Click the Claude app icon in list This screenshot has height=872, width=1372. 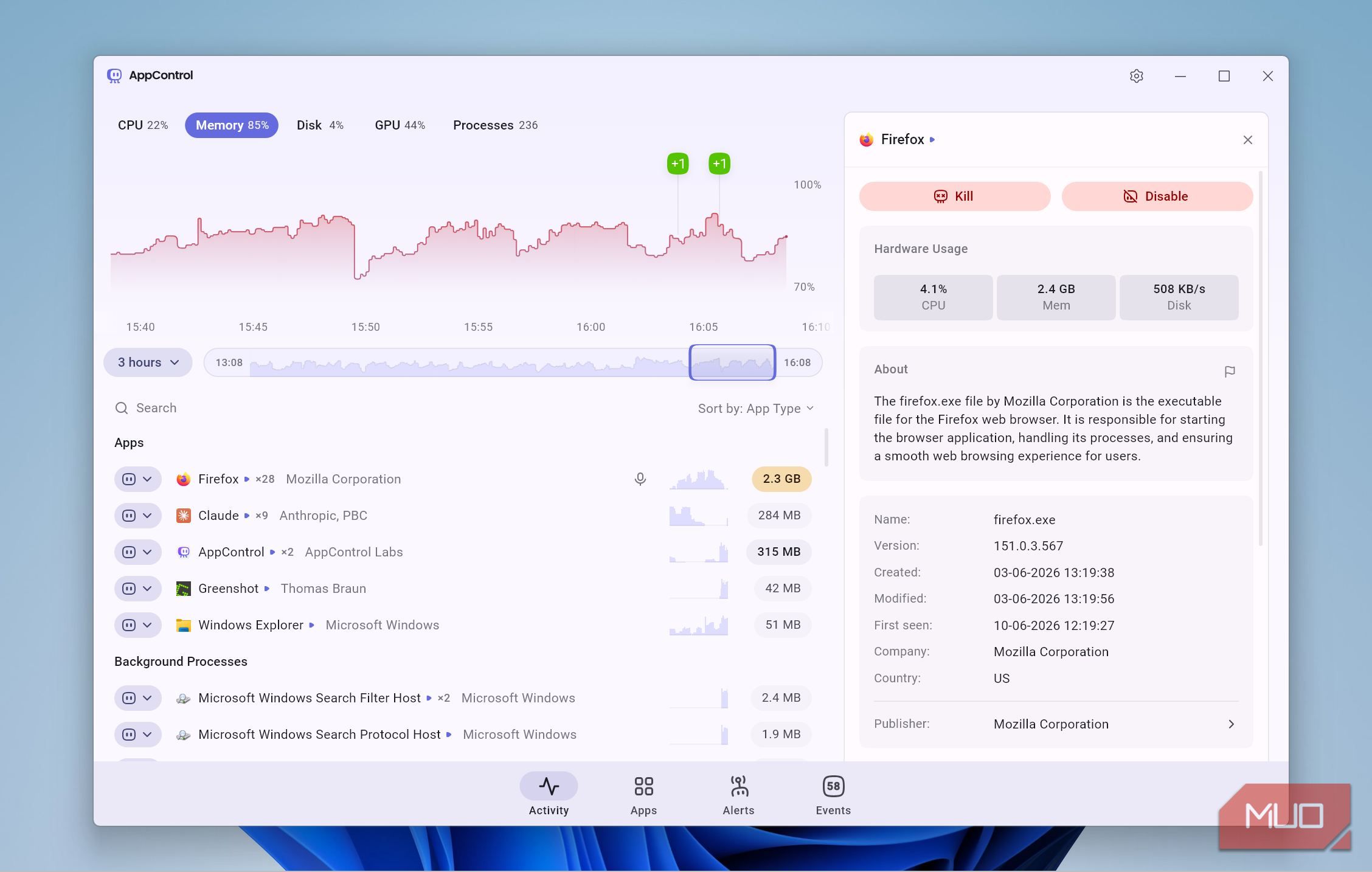pos(183,516)
